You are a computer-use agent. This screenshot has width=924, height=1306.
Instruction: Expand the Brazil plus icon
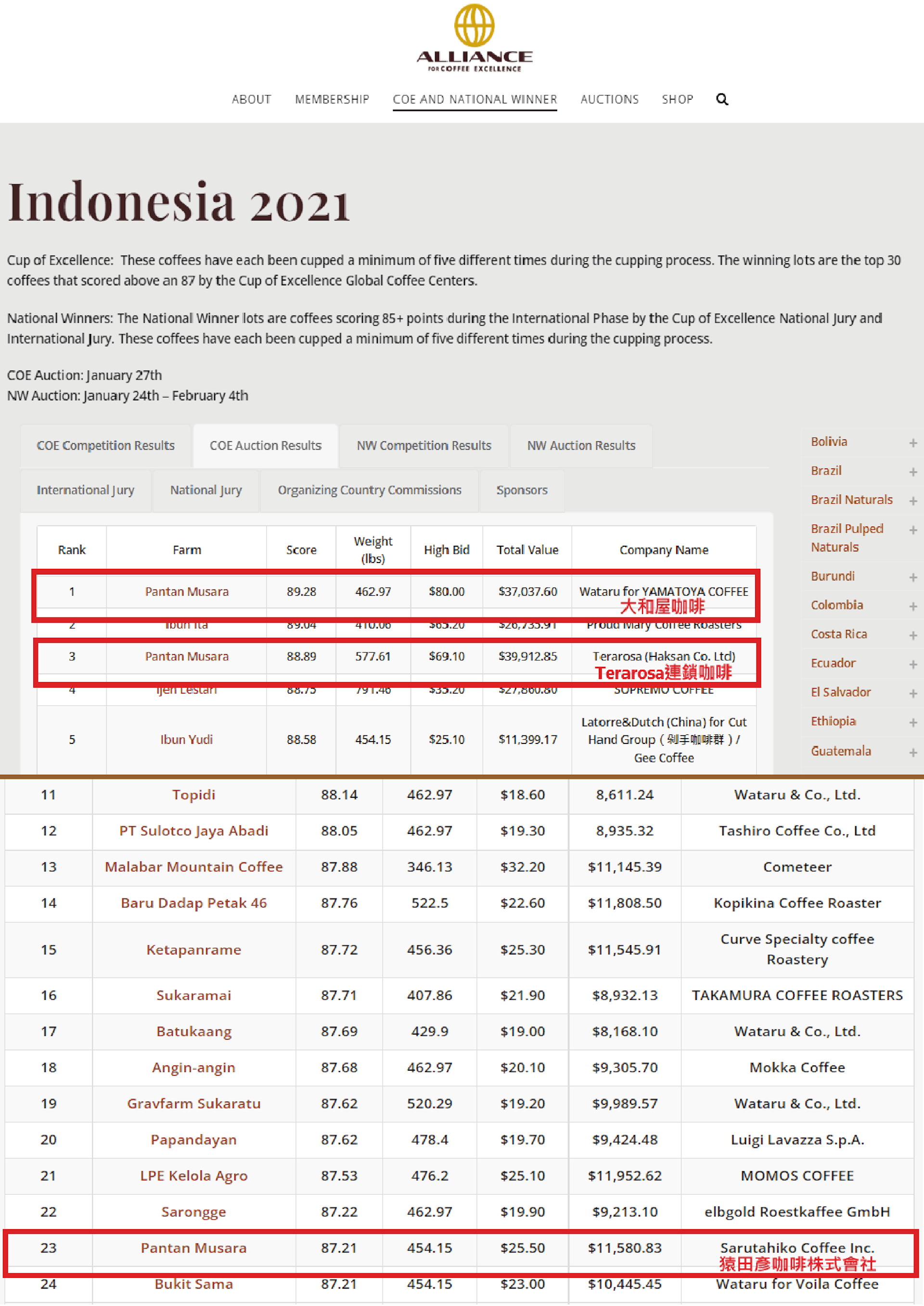(912, 472)
